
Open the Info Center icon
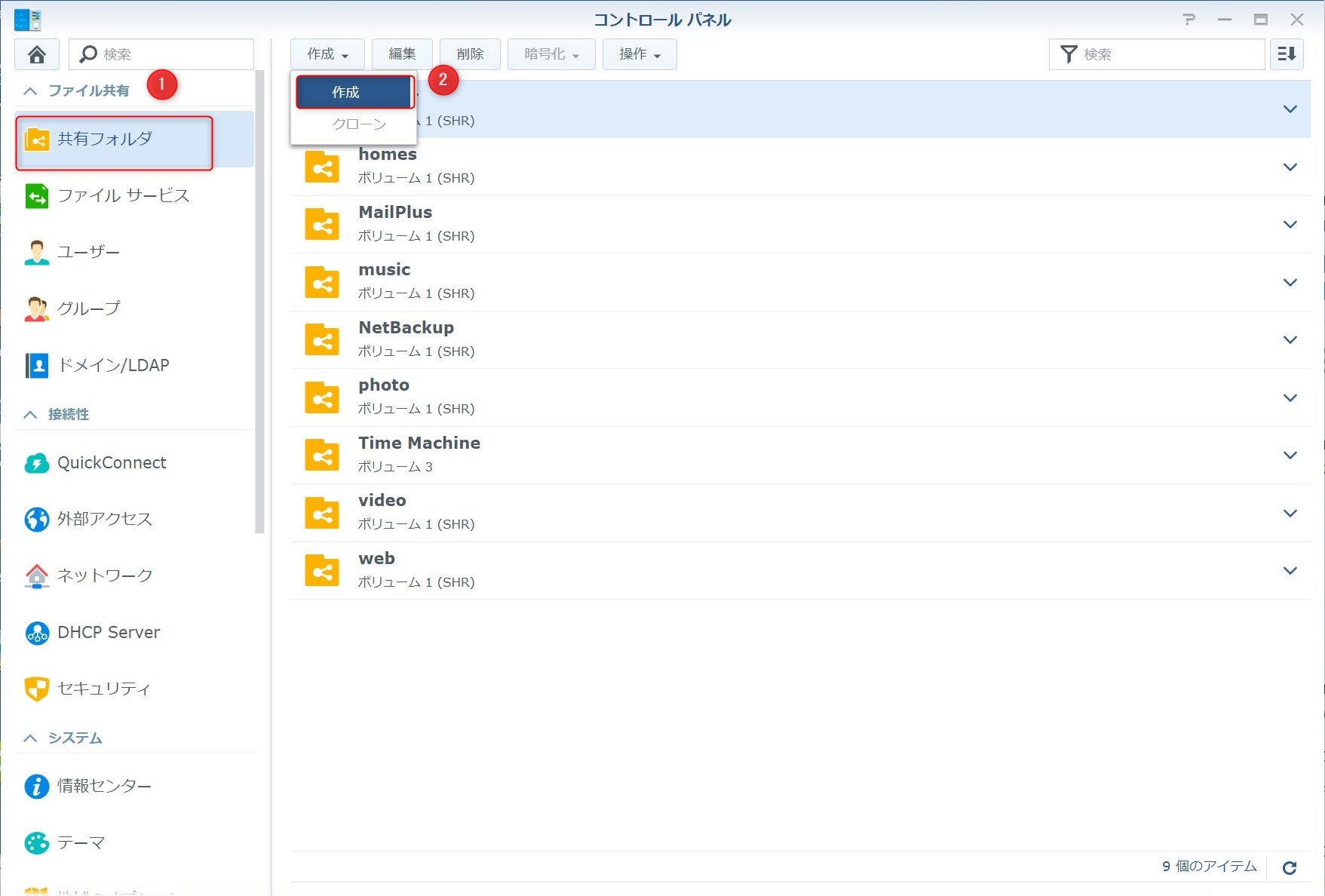point(36,786)
